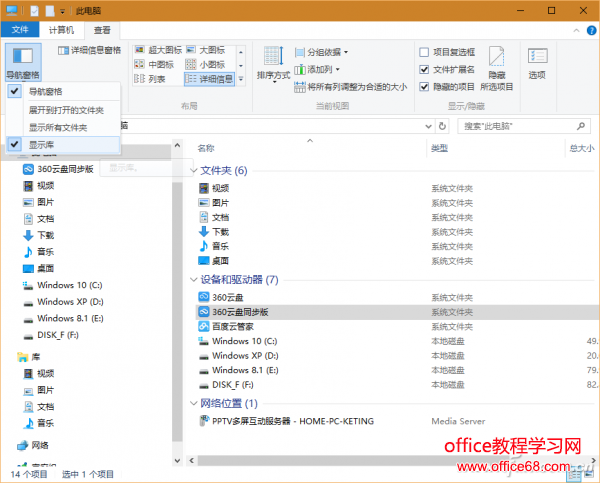Select 百度云管家 in devices list
The width and height of the screenshot is (600, 483).
click(226, 326)
